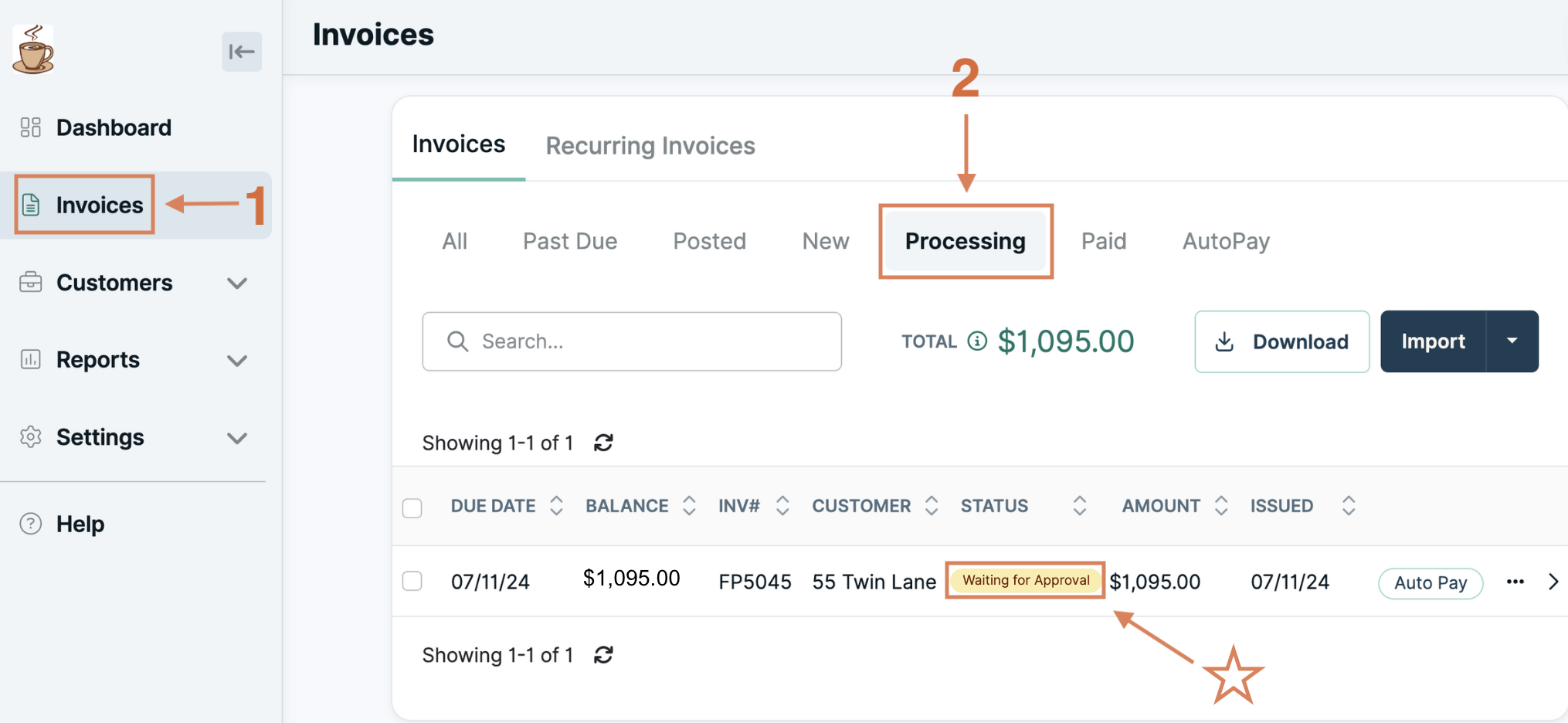Image resolution: width=1568 pixels, height=723 pixels.
Task: Select the checkbox for the 07/11/24 invoice row
Action: [x=412, y=581]
